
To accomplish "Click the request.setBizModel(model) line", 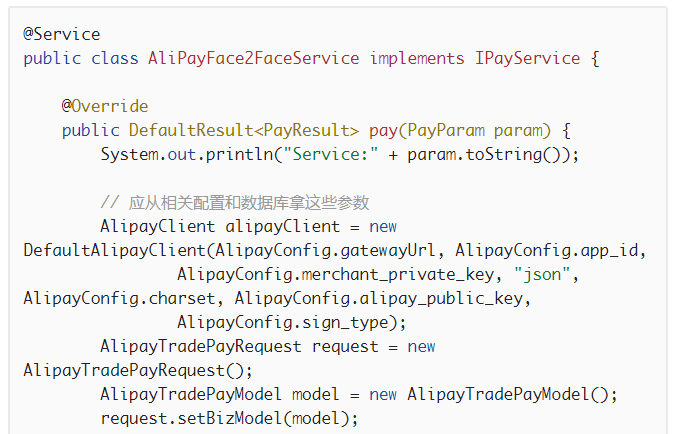I will coord(229,419).
